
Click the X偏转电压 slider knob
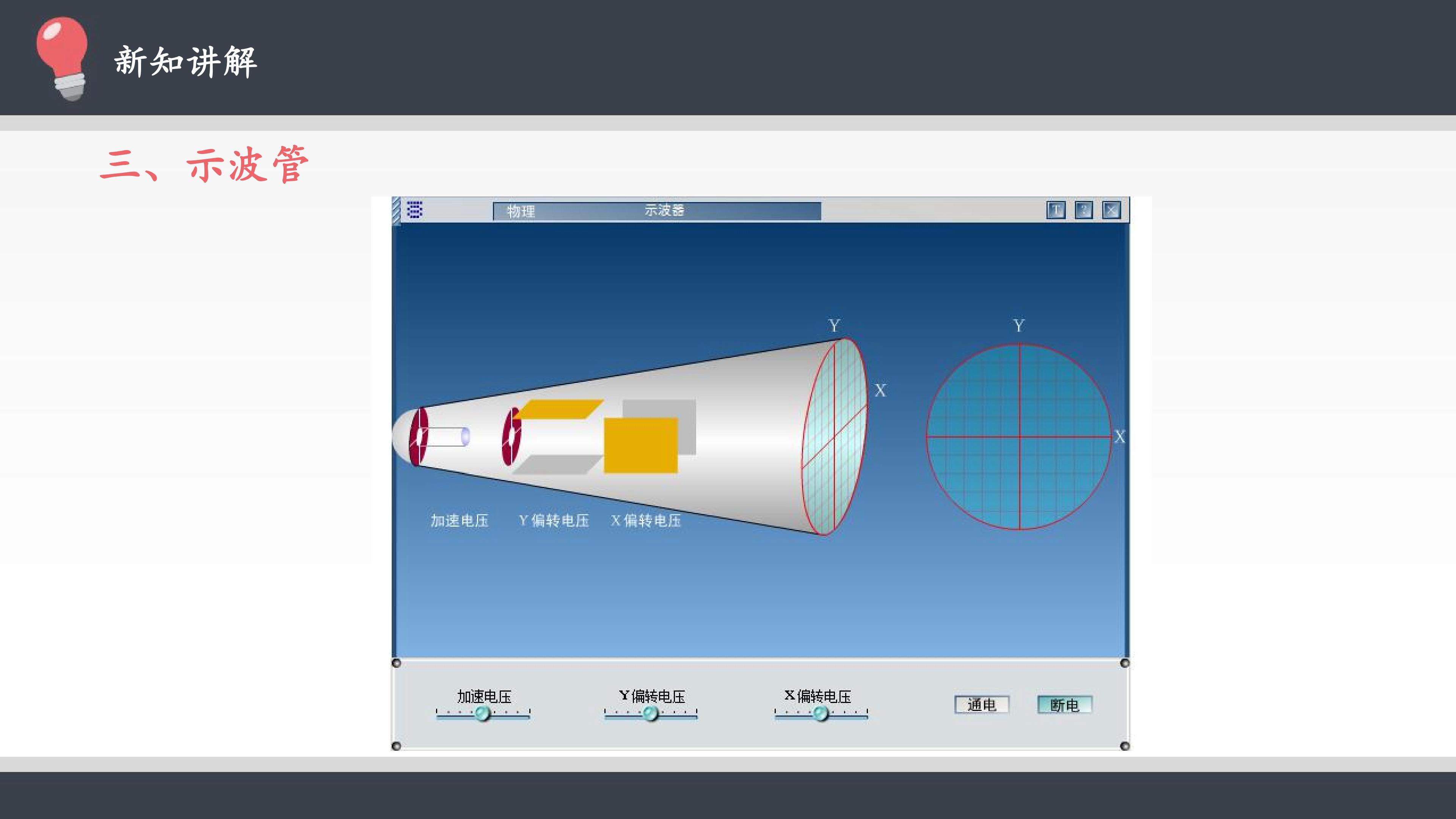tap(821, 713)
